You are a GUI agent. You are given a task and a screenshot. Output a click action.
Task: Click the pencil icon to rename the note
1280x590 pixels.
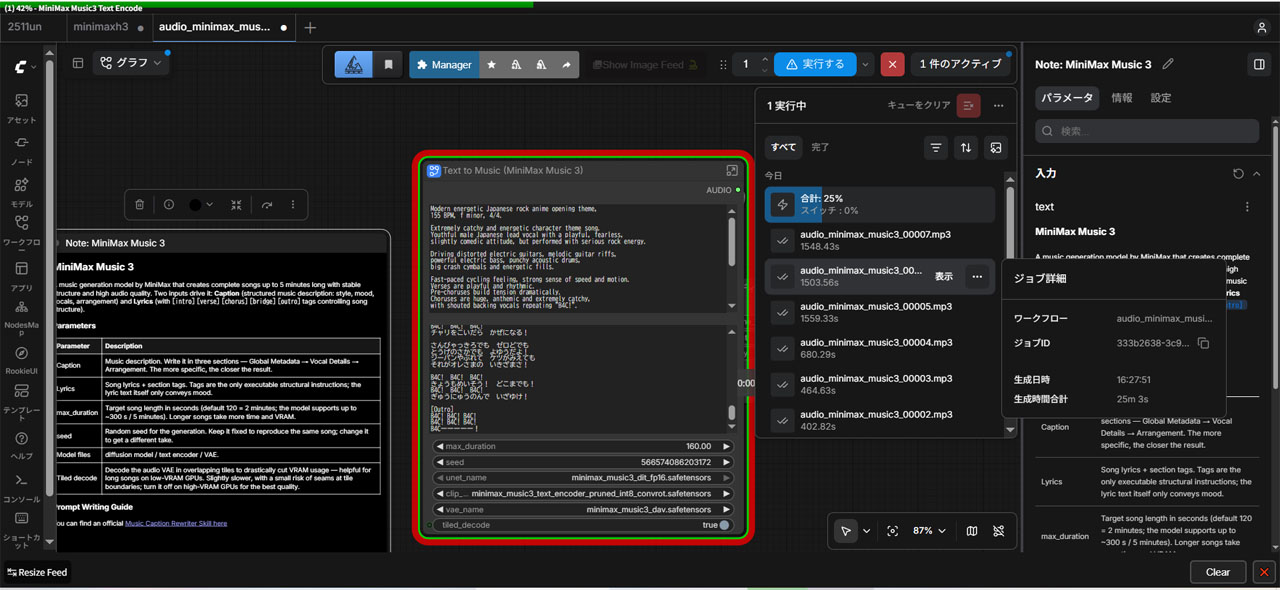pos(1167,64)
